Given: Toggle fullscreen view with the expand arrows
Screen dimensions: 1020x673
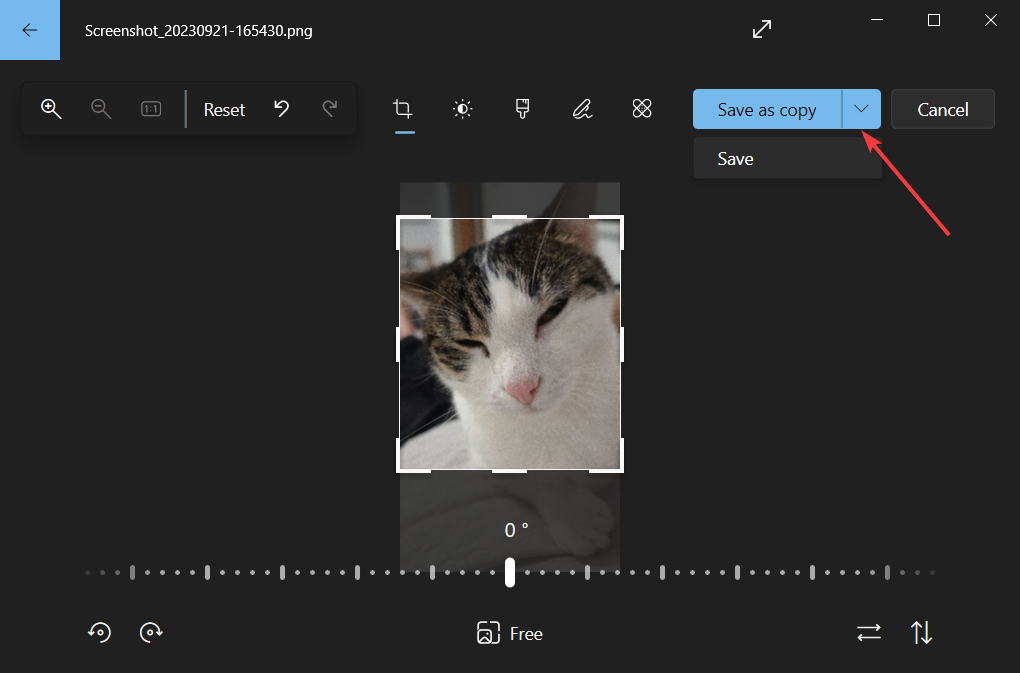Looking at the screenshot, I should click(761, 29).
